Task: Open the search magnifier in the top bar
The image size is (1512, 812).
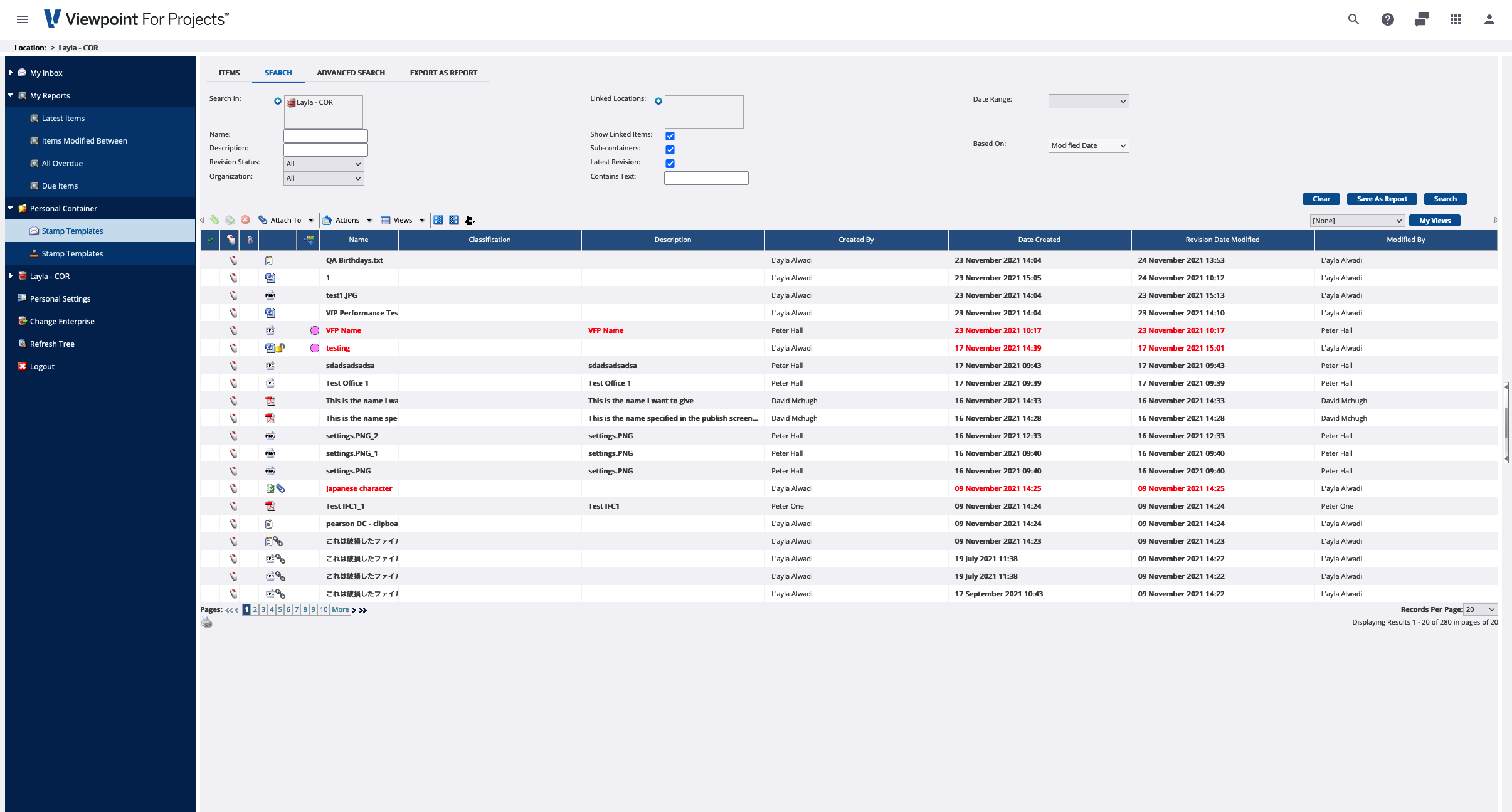Action: point(1353,19)
